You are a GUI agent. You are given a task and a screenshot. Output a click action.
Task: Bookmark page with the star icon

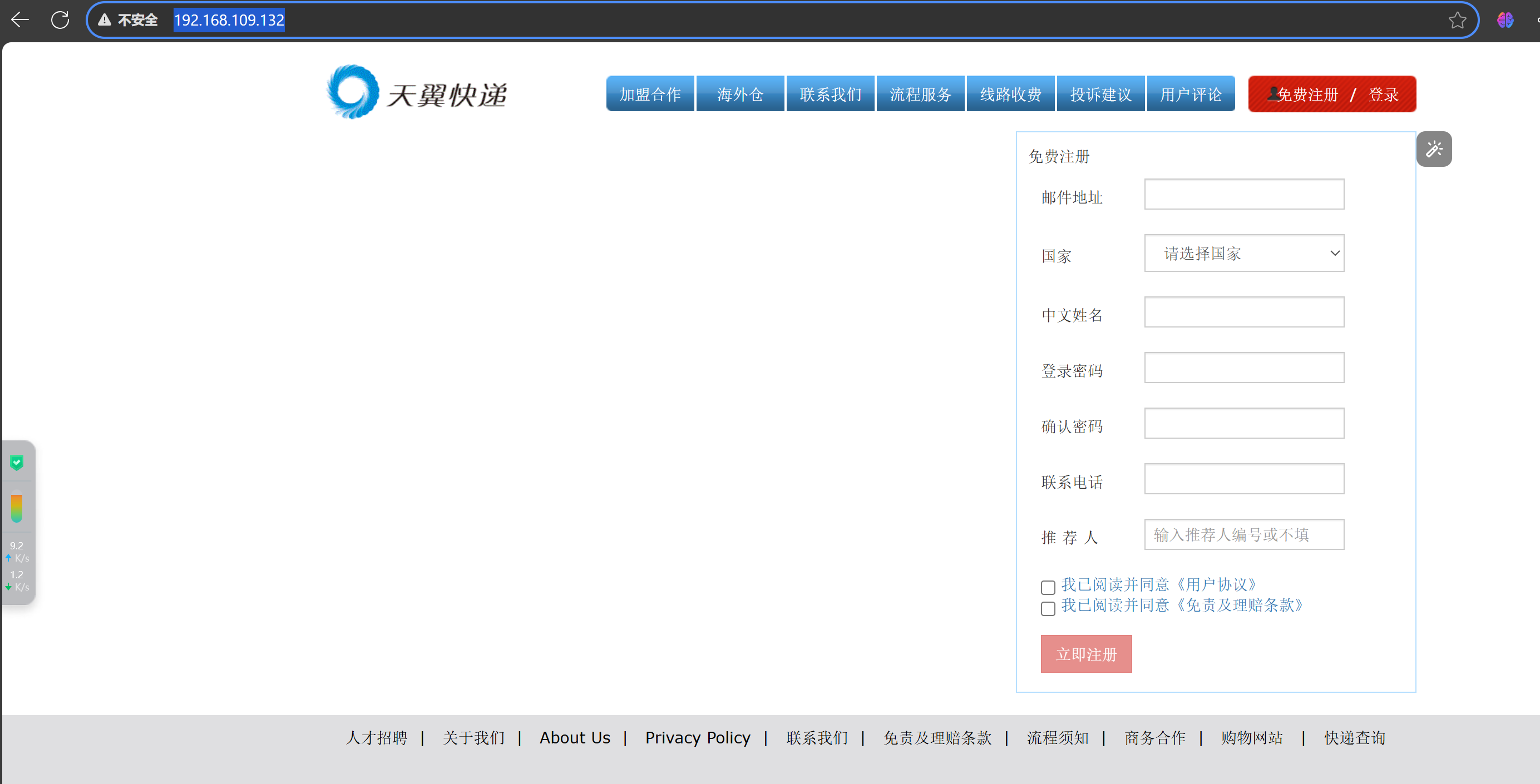tap(1457, 19)
